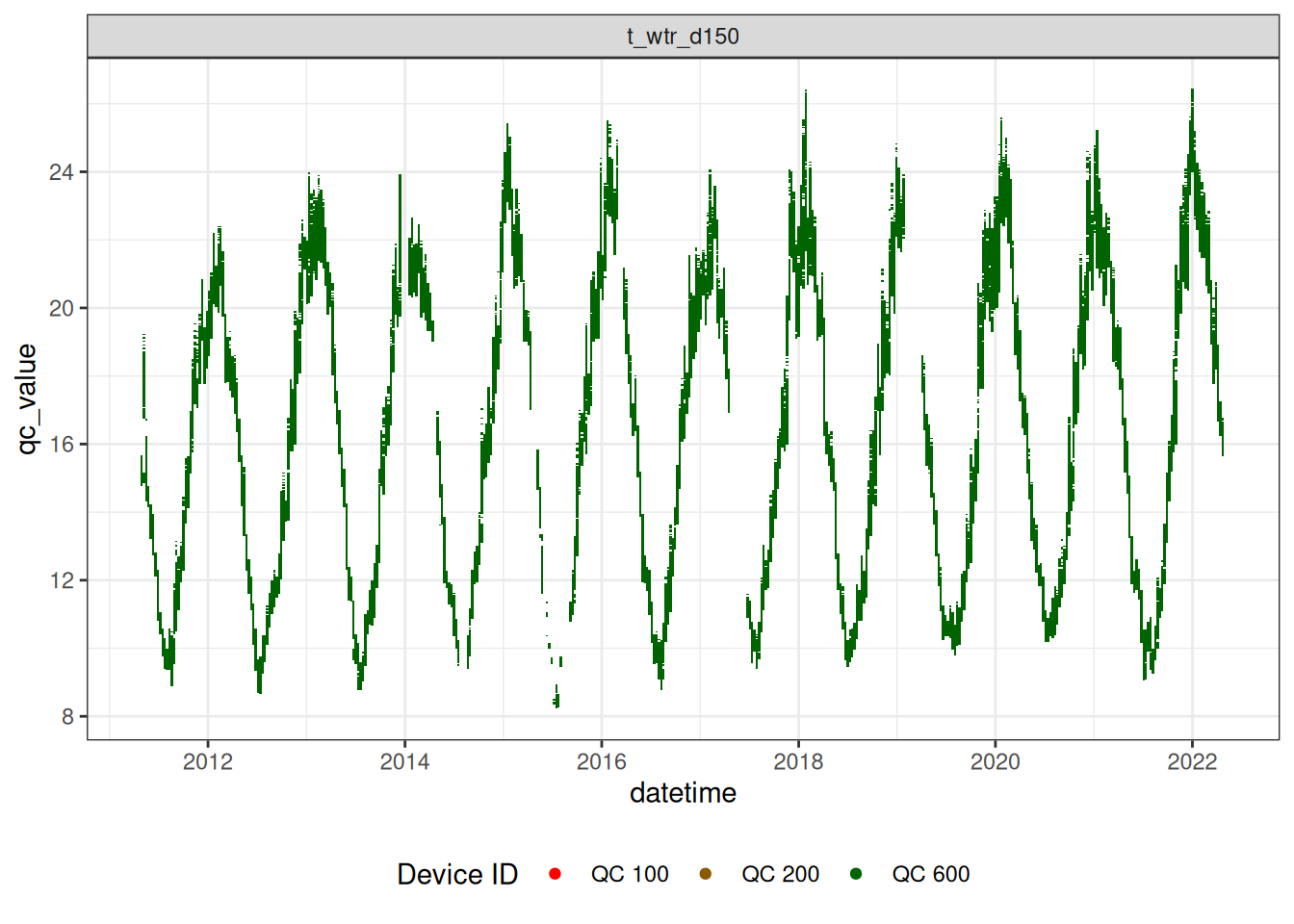The width and height of the screenshot is (1294, 924).
Task: Click the 8 y-axis tick label
Action: tap(67, 717)
